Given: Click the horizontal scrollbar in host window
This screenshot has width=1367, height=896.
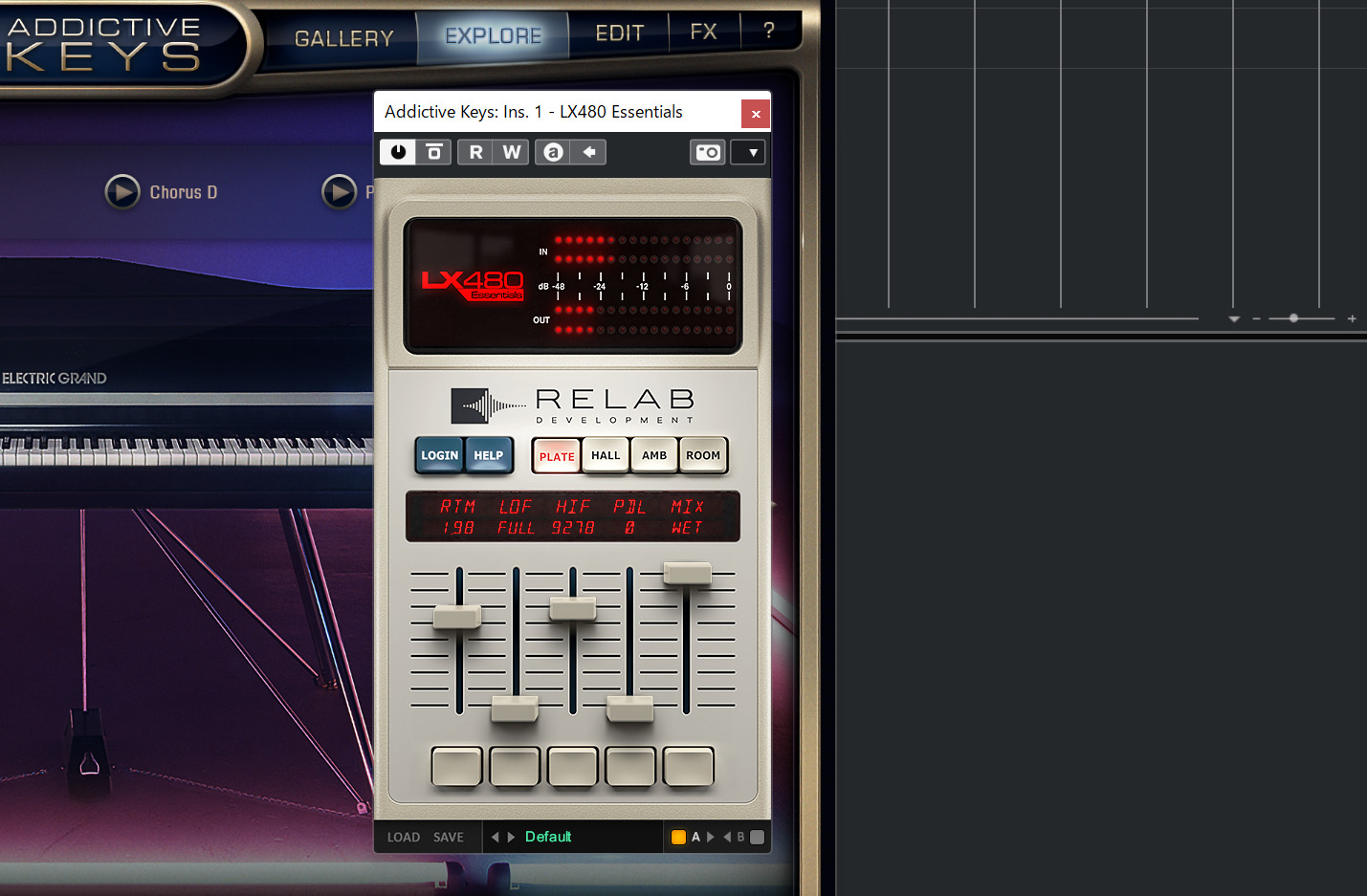Looking at the screenshot, I should 1017,318.
